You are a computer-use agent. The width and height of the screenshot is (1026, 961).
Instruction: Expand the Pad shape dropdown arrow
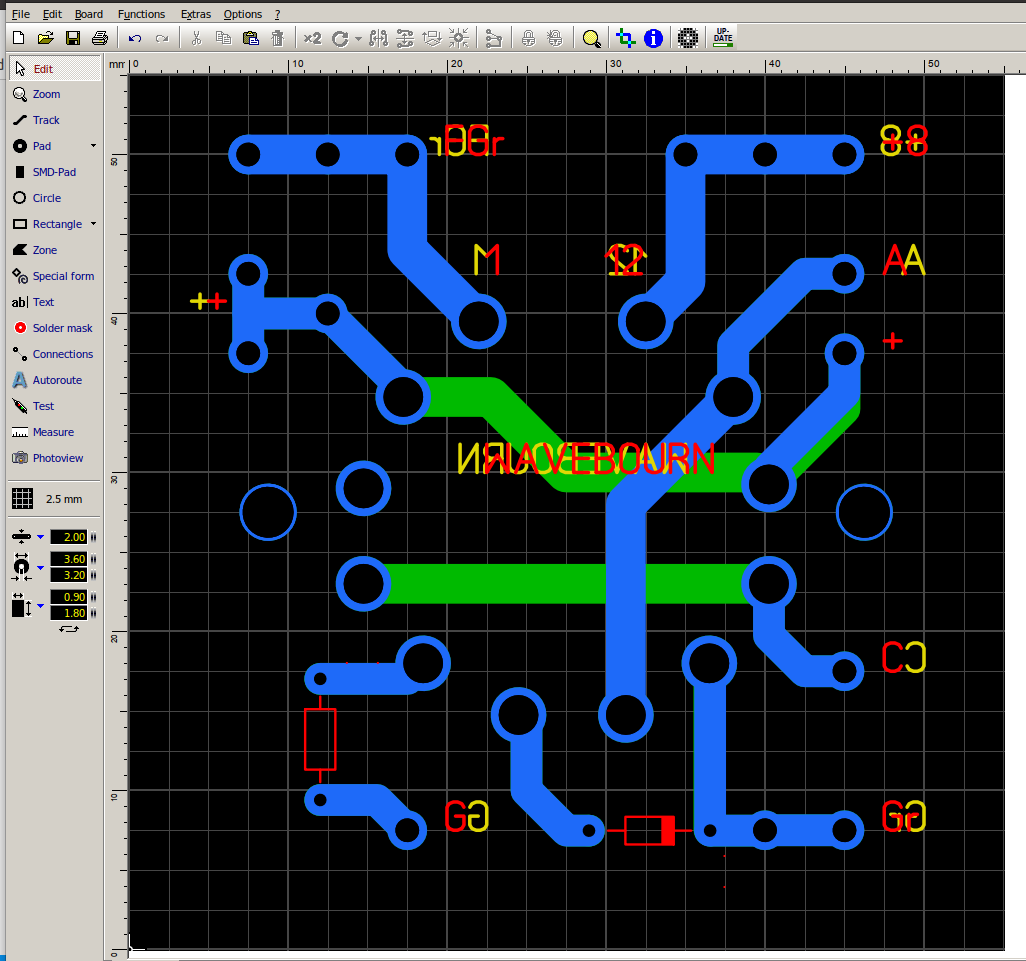(x=94, y=146)
